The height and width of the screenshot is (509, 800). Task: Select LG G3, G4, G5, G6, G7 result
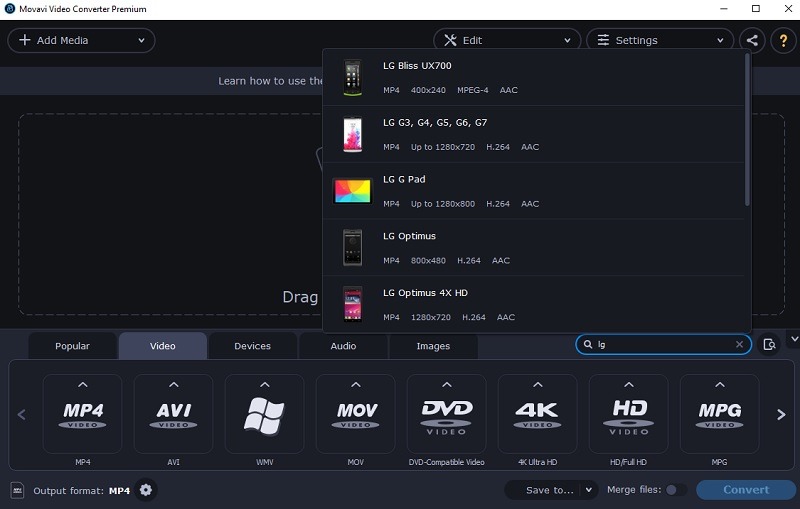click(435, 122)
